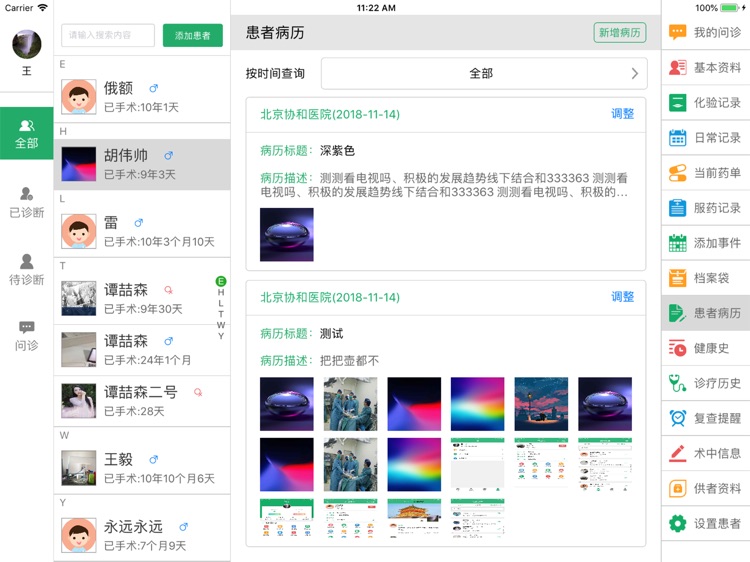Click battery indicator in status bar
Screen dimensions: 750x562
tap(730, 8)
